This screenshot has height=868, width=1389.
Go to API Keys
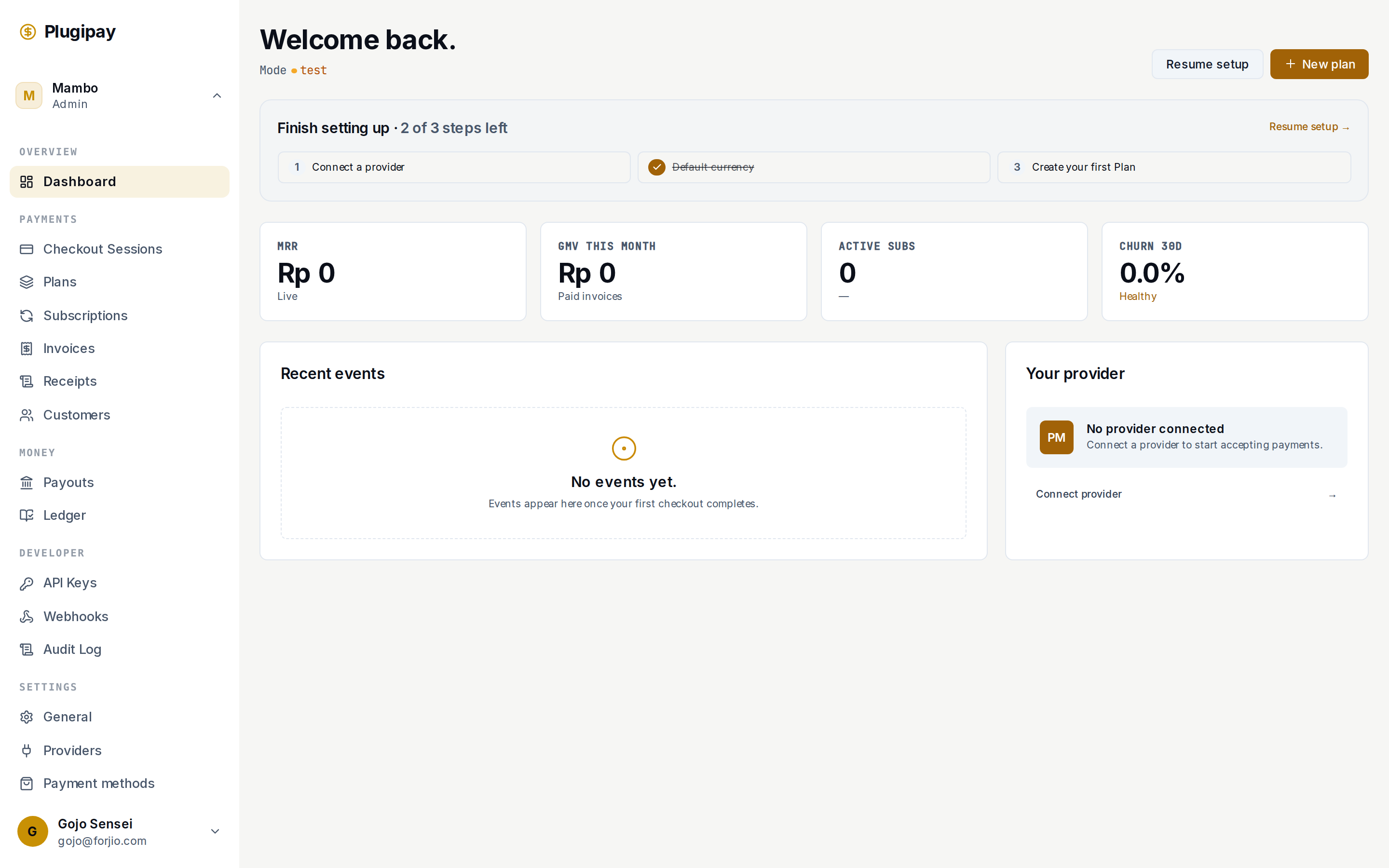120,583
